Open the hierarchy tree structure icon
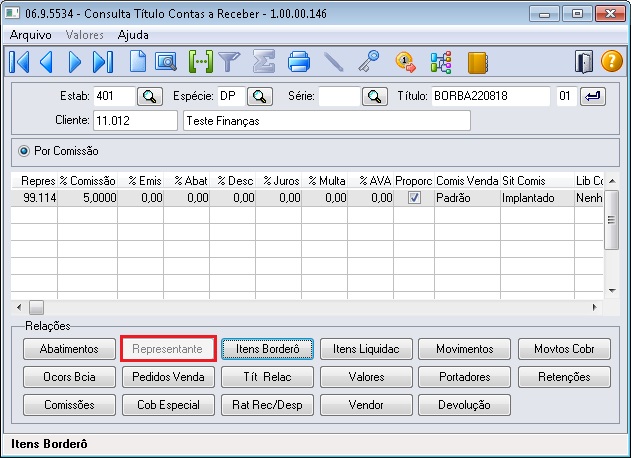This screenshot has width=631, height=458. (441, 62)
